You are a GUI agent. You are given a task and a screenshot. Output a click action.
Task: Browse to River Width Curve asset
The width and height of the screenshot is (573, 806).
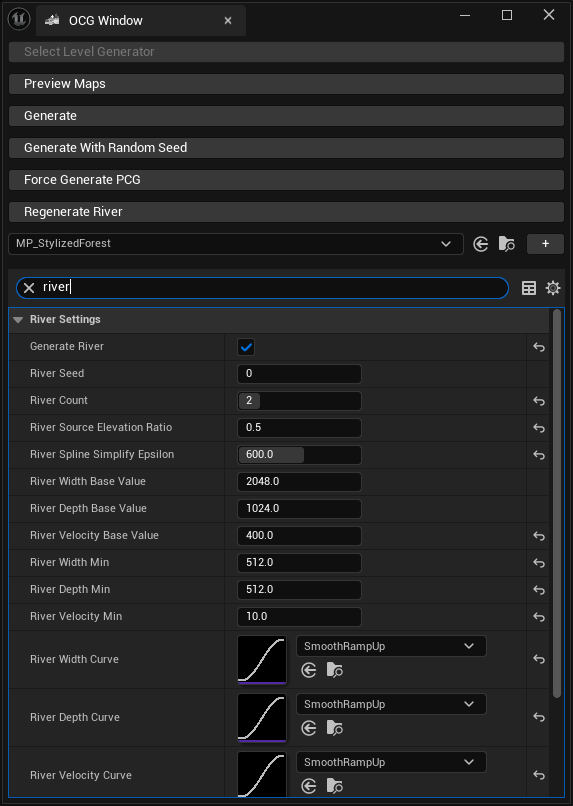coord(335,670)
